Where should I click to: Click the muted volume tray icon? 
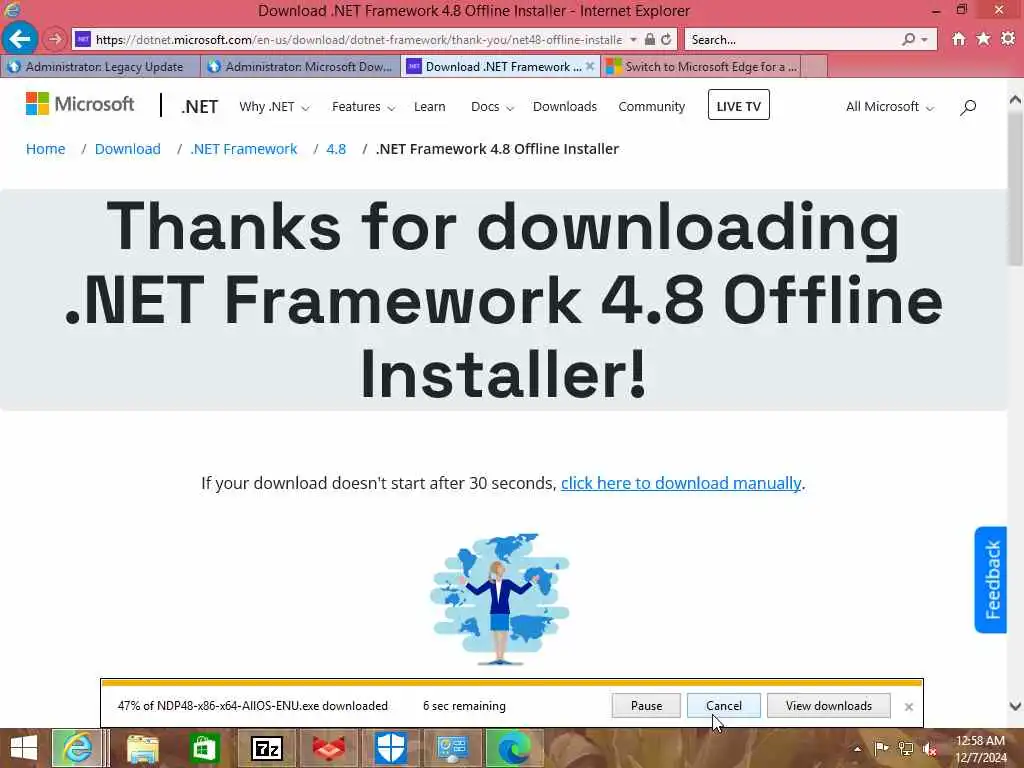[929, 749]
